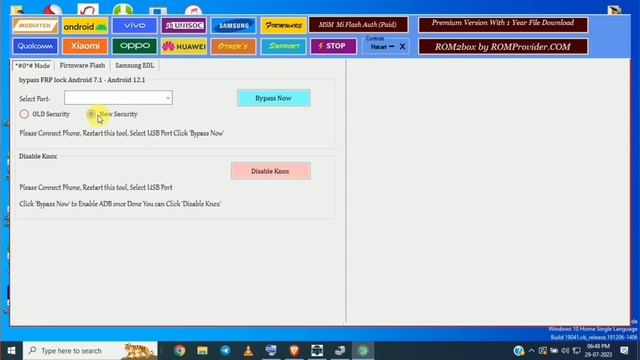The height and width of the screenshot is (360, 640).
Task: Click the taskbar search box
Action: (x=90, y=351)
